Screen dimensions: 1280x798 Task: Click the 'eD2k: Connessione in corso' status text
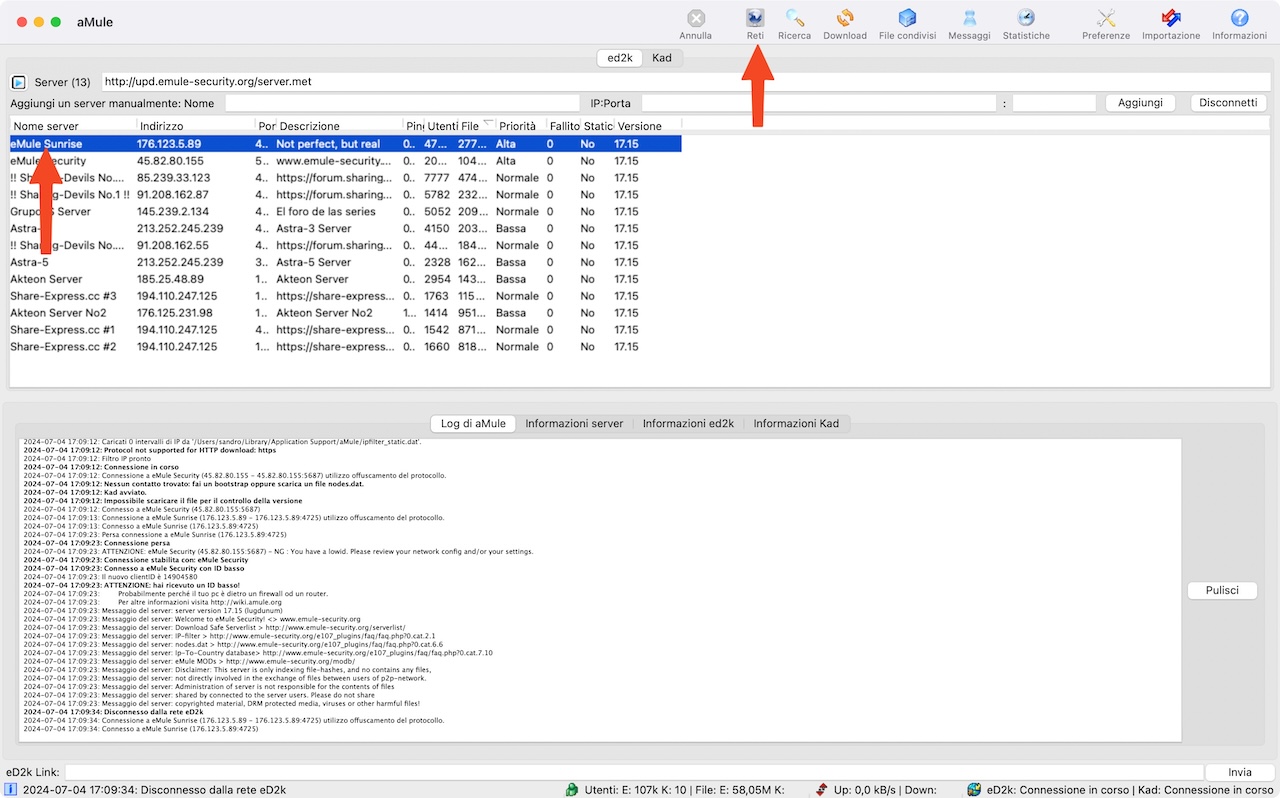click(1059, 789)
